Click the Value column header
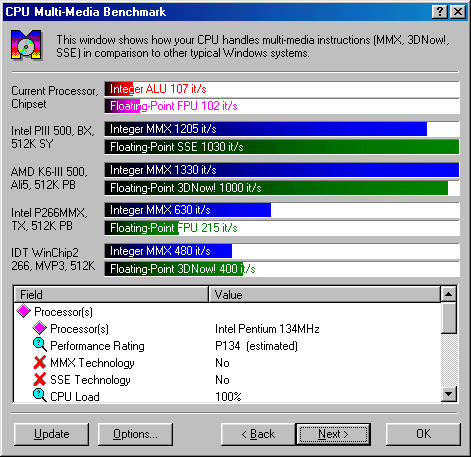 point(324,295)
